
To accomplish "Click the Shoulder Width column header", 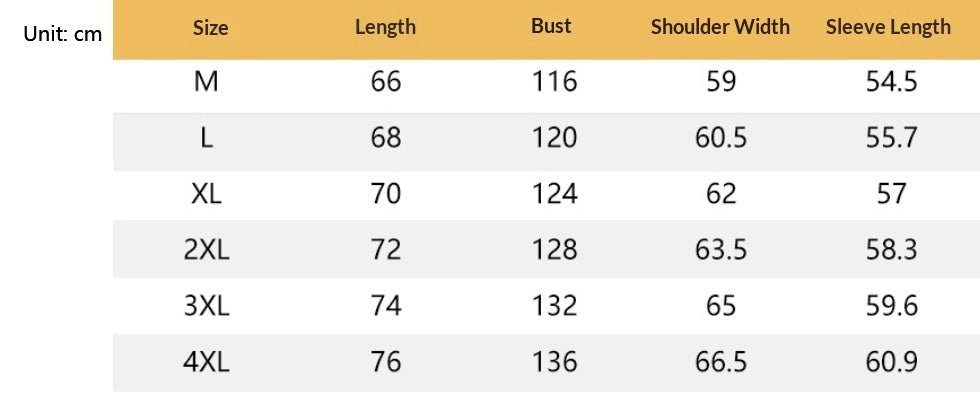I will [x=720, y=27].
